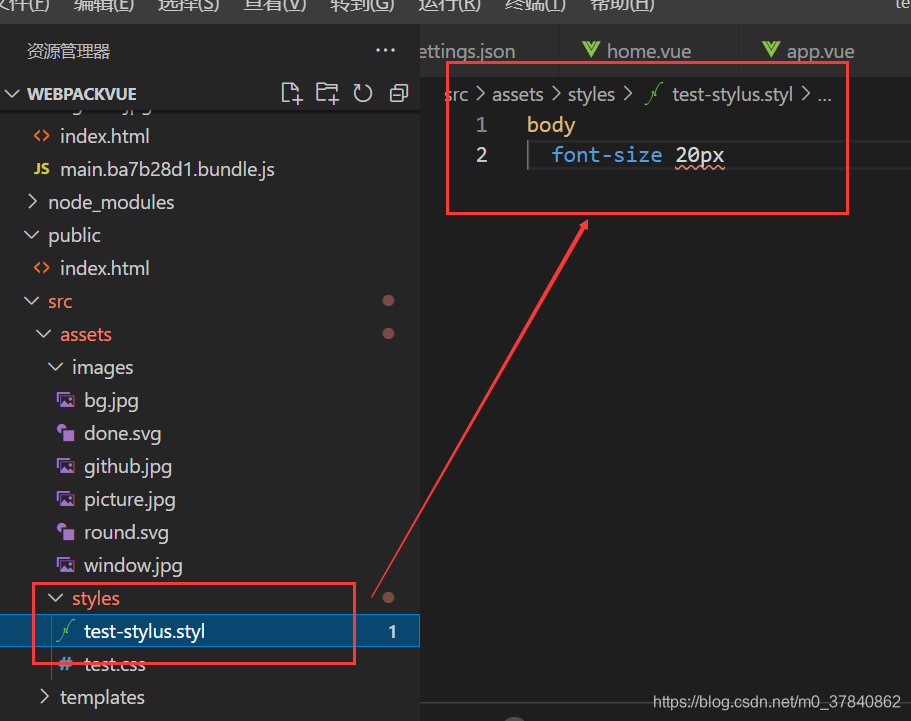
Task: Collapse the assets folder chevron
Action: click(x=44, y=334)
